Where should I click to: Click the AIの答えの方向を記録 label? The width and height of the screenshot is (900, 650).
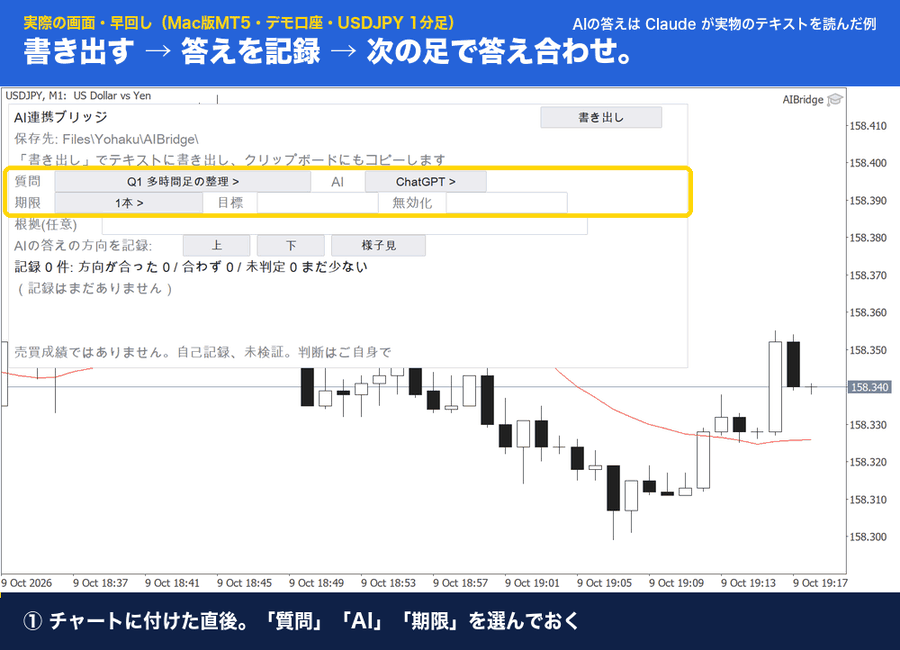83,246
